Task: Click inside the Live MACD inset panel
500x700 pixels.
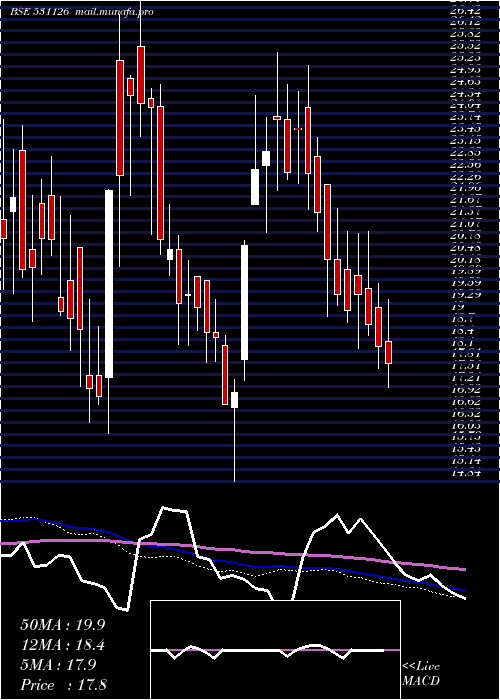Action: 275,650
